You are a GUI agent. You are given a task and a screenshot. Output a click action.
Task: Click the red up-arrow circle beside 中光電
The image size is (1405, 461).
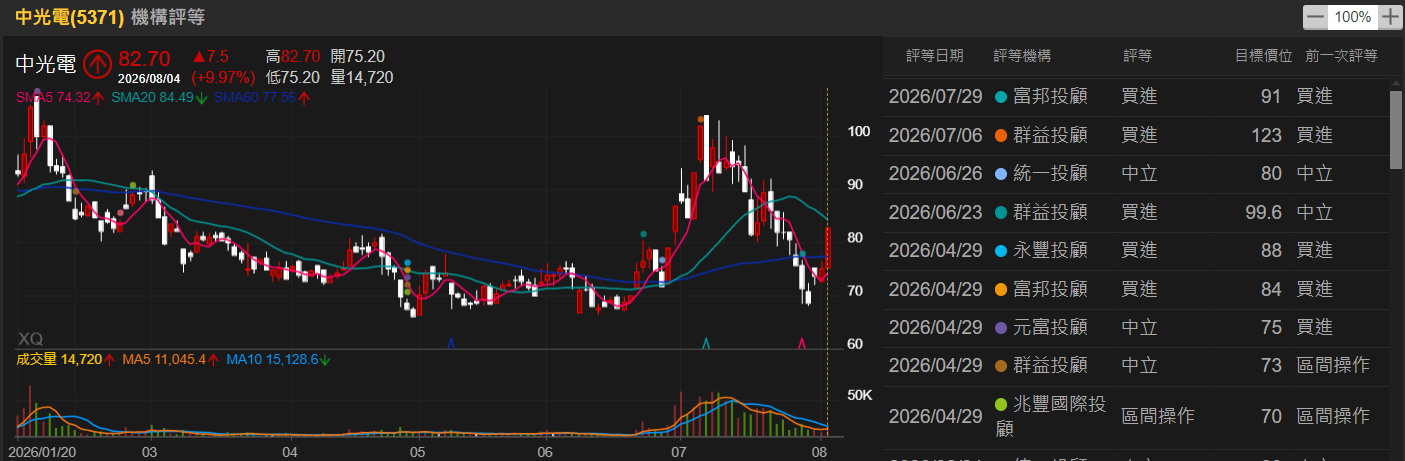[97, 64]
